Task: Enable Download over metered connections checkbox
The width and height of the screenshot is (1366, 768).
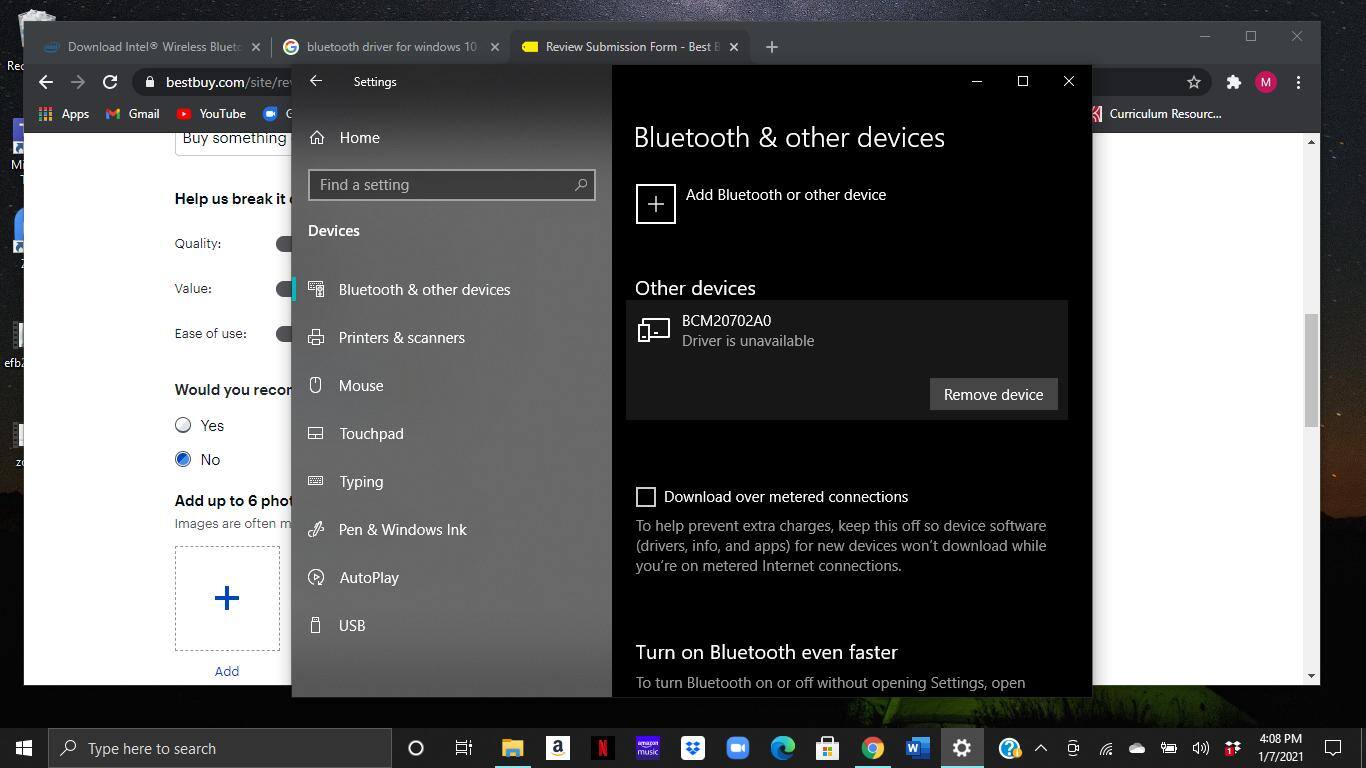Action: click(646, 497)
